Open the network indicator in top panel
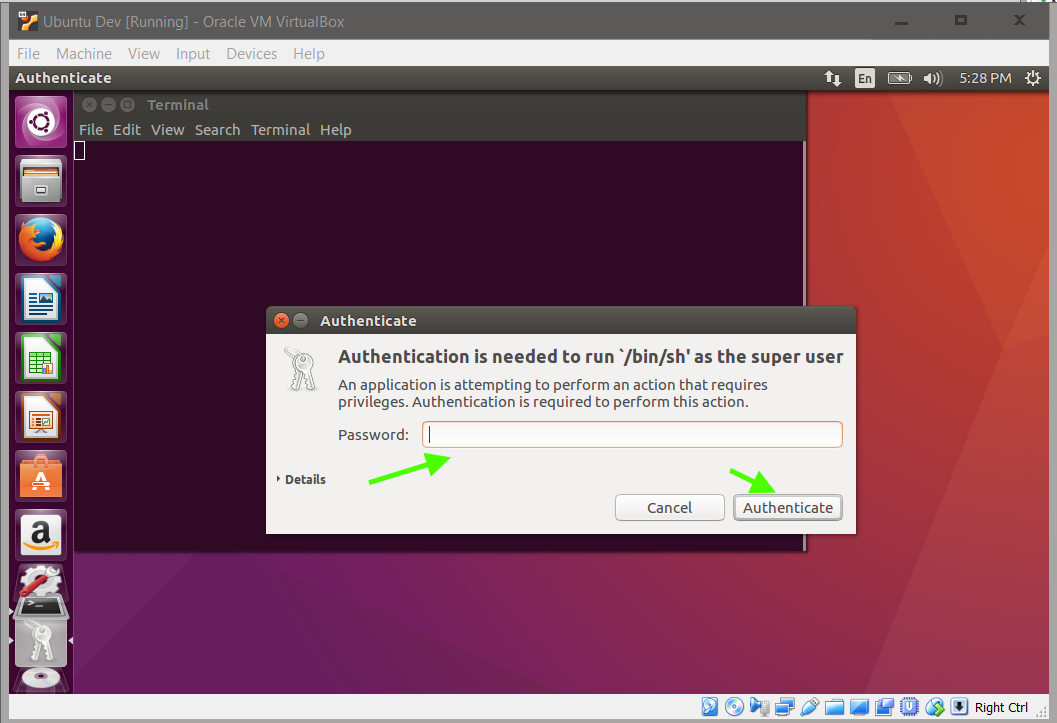The height and width of the screenshot is (723, 1057). (833, 78)
